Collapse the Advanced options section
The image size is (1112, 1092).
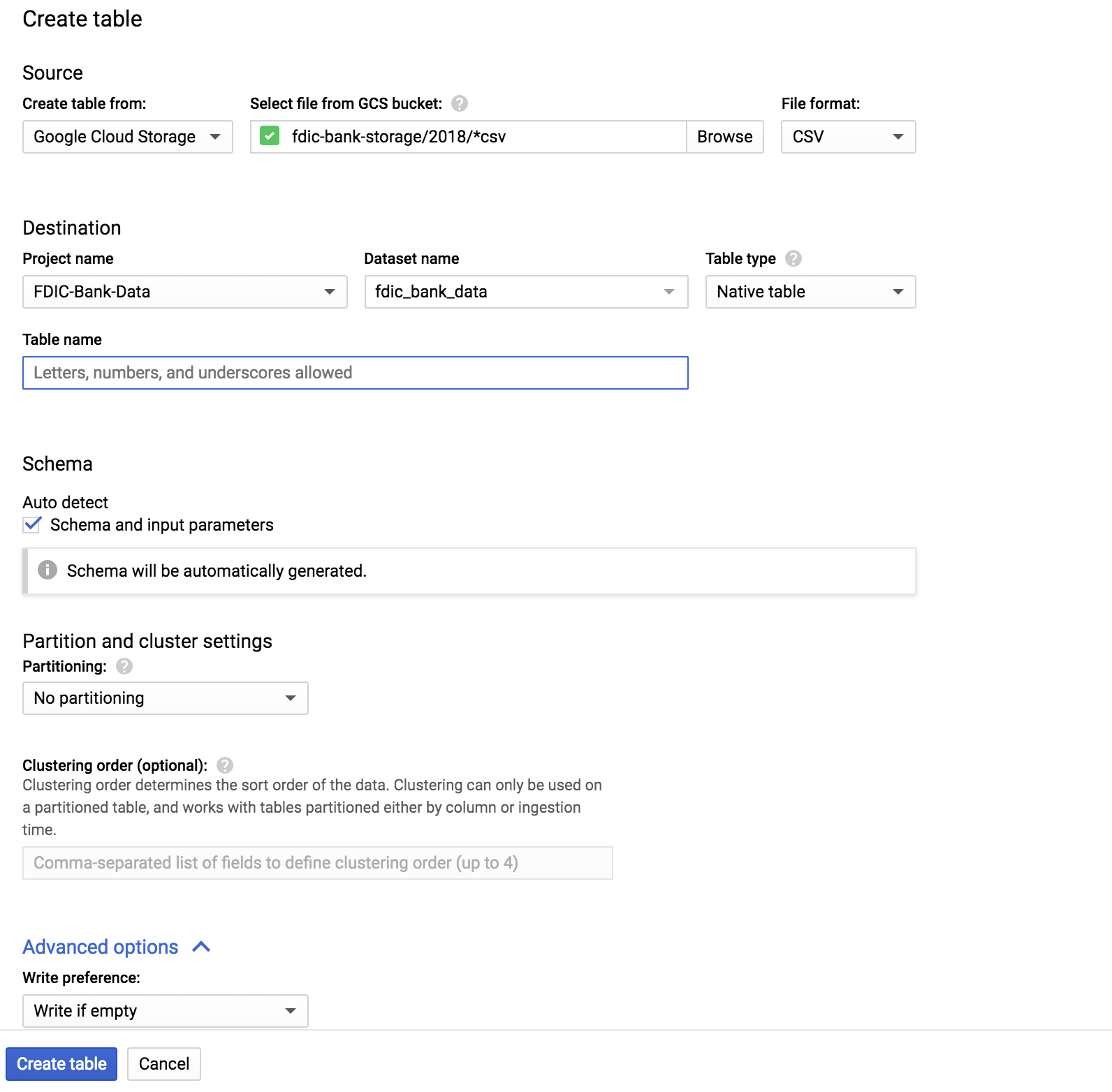[101, 947]
